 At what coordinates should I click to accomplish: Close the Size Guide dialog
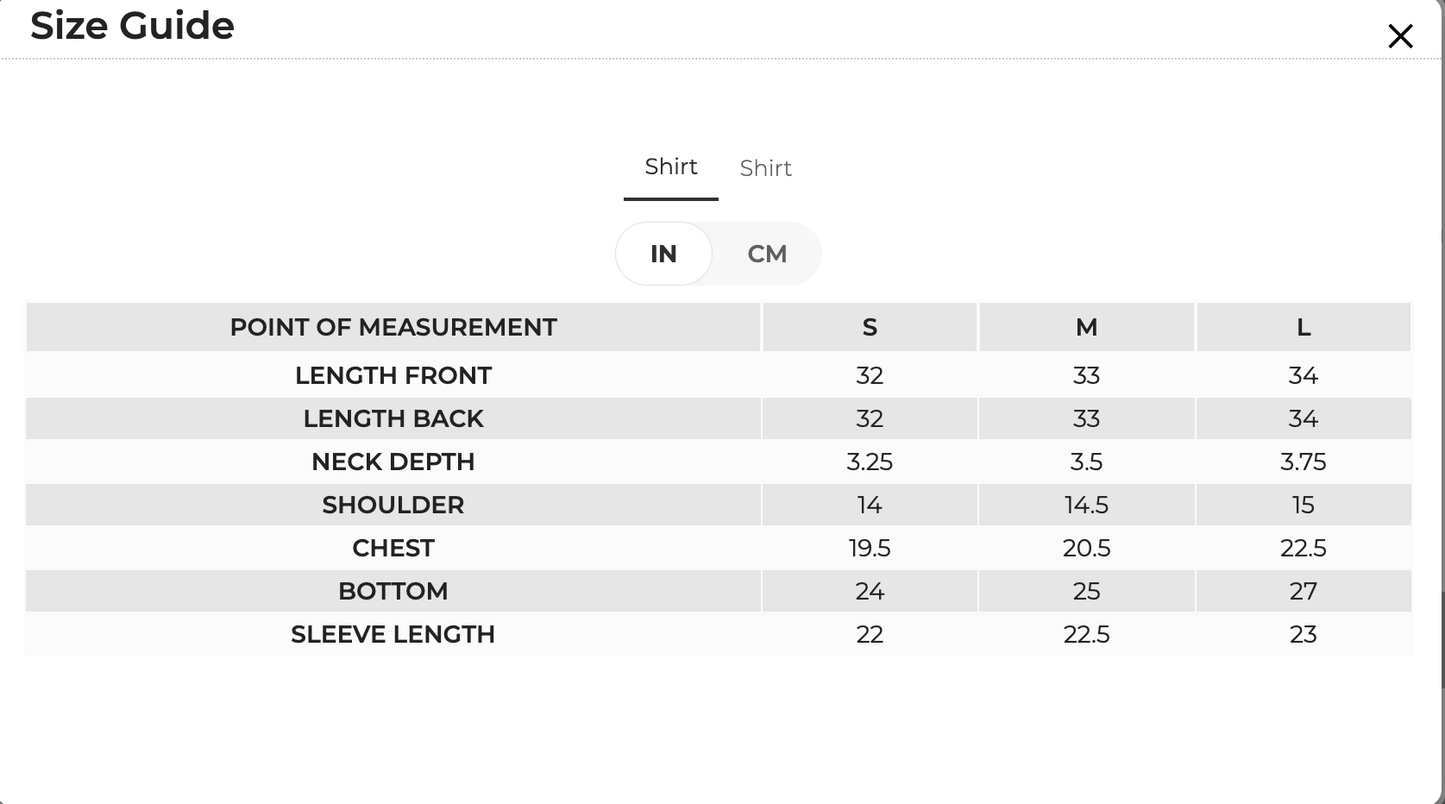click(x=1400, y=36)
